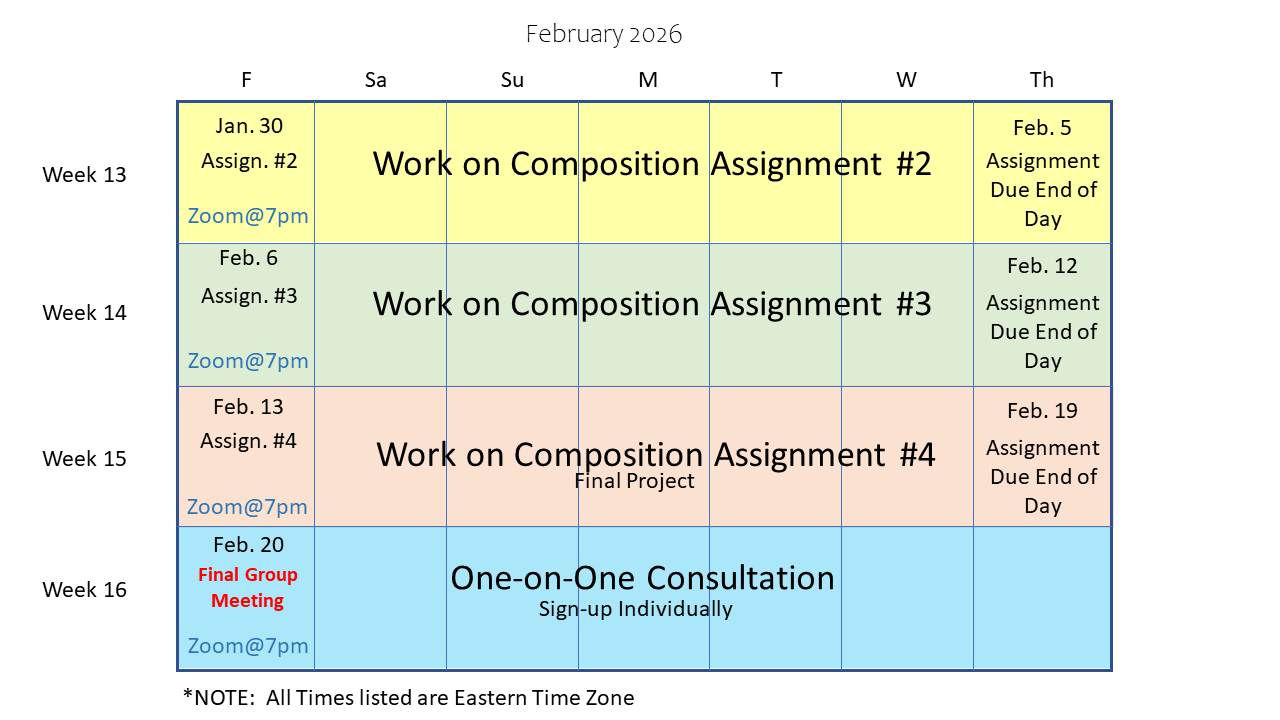1280x720 pixels.
Task: Click the Assign. #3 label under Feb. 6
Action: click(249, 296)
